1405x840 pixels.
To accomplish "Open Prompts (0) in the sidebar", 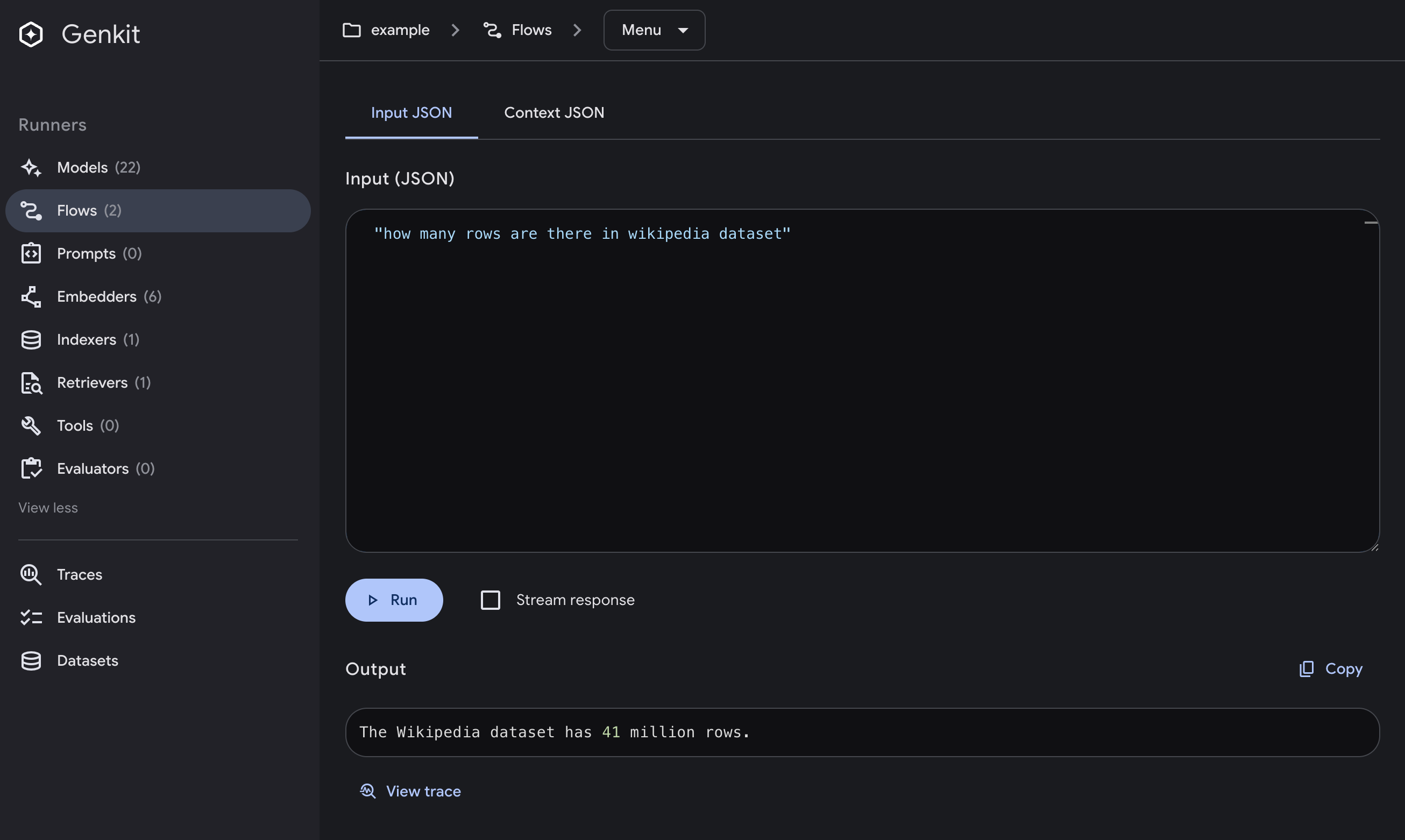I will coord(158,254).
